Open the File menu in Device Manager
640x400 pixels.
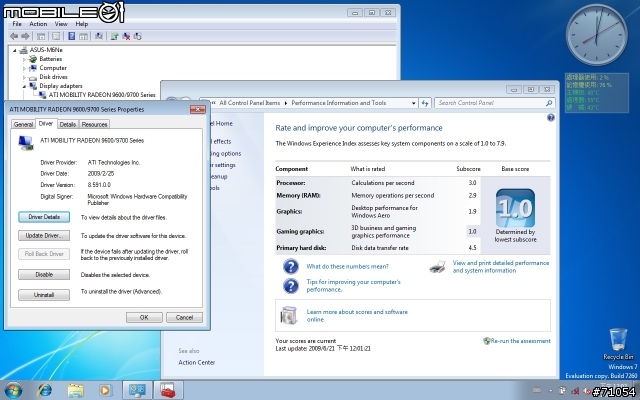(x=17, y=24)
